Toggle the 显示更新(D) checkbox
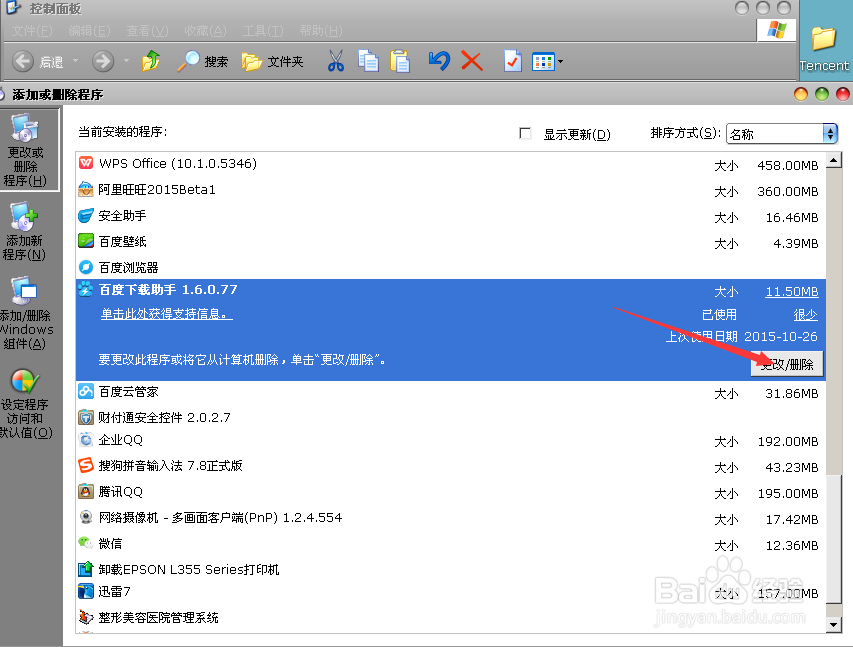 [x=525, y=133]
